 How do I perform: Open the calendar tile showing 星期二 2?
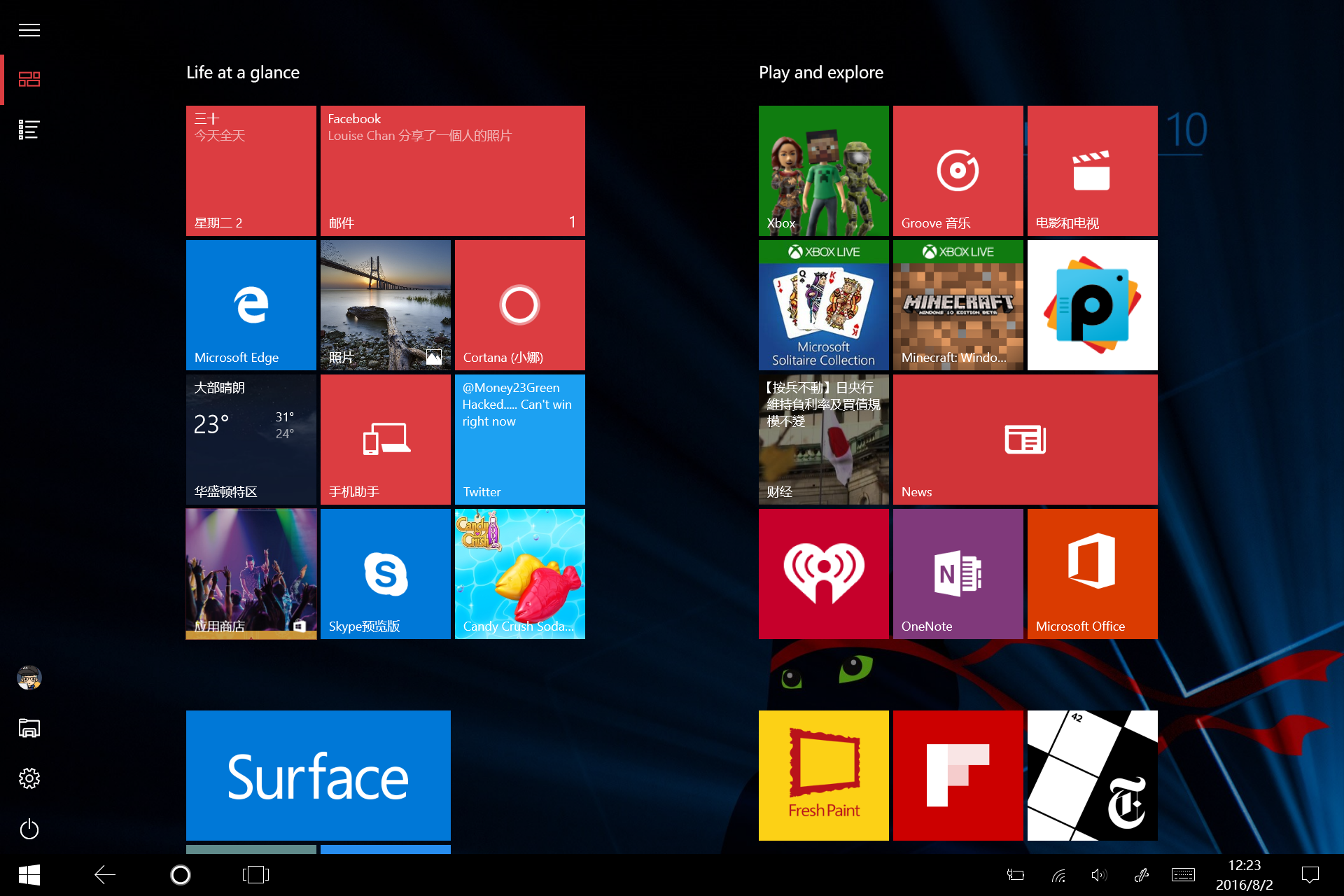pos(251,171)
